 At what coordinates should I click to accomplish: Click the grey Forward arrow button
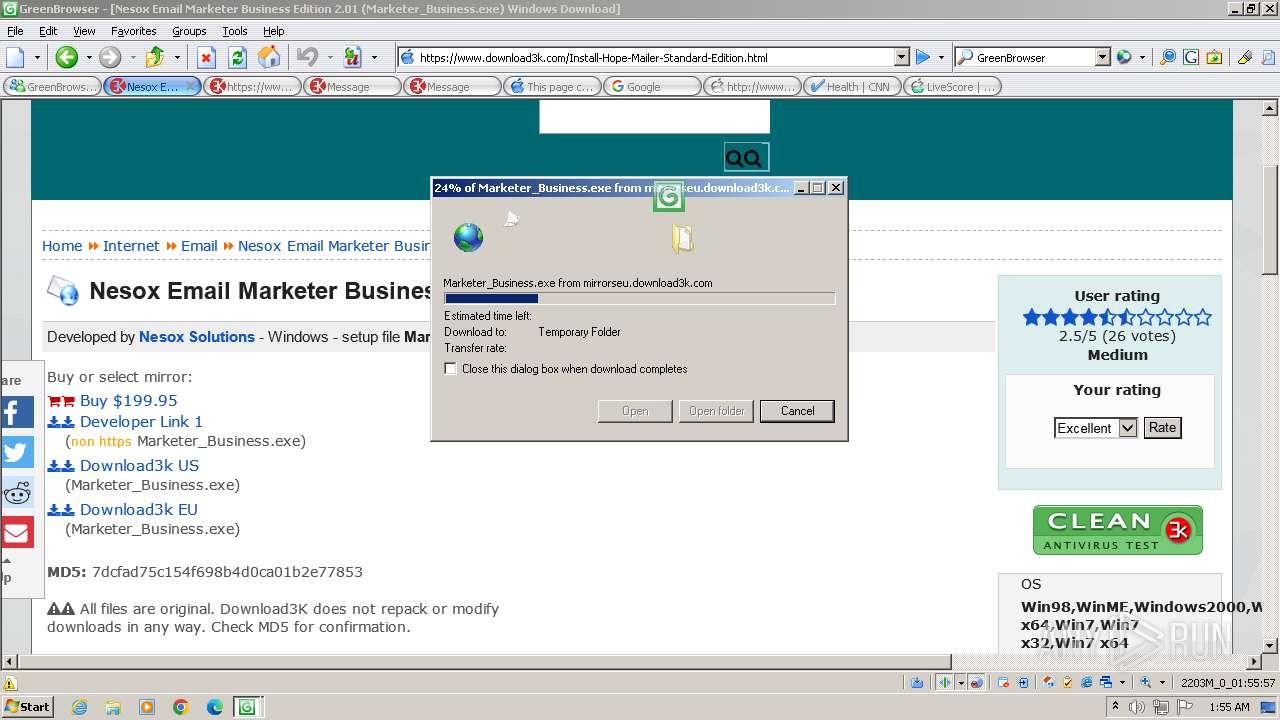(109, 57)
